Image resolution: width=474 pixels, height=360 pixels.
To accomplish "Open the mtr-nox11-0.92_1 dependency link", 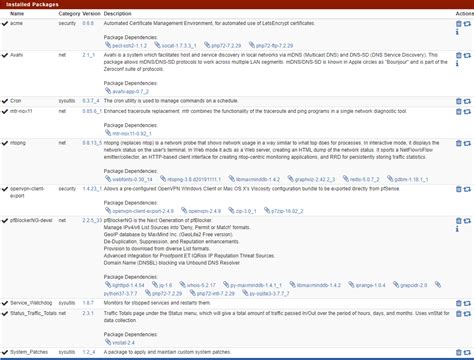I will tap(128, 133).
